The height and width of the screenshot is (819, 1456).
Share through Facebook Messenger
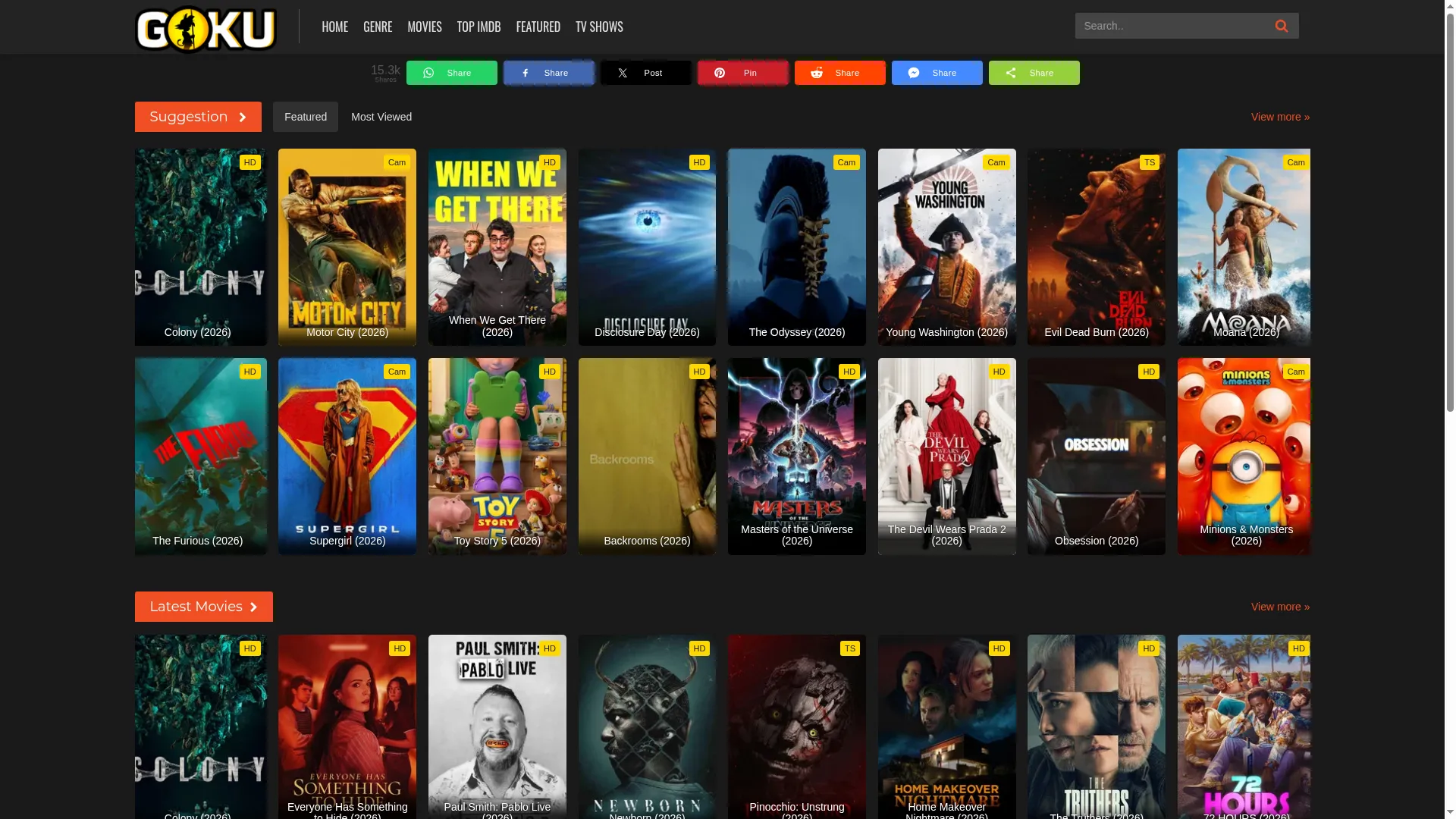coord(937,73)
